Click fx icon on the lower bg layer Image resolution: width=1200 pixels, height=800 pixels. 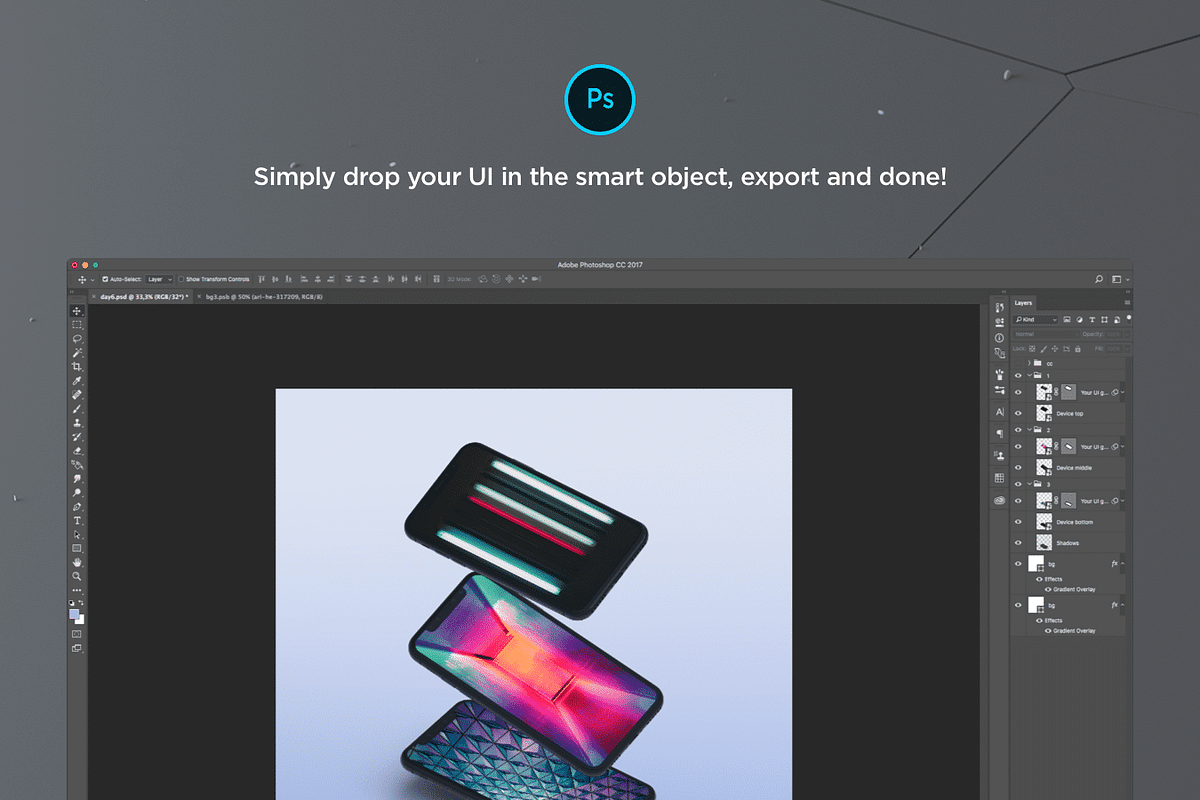[1114, 605]
